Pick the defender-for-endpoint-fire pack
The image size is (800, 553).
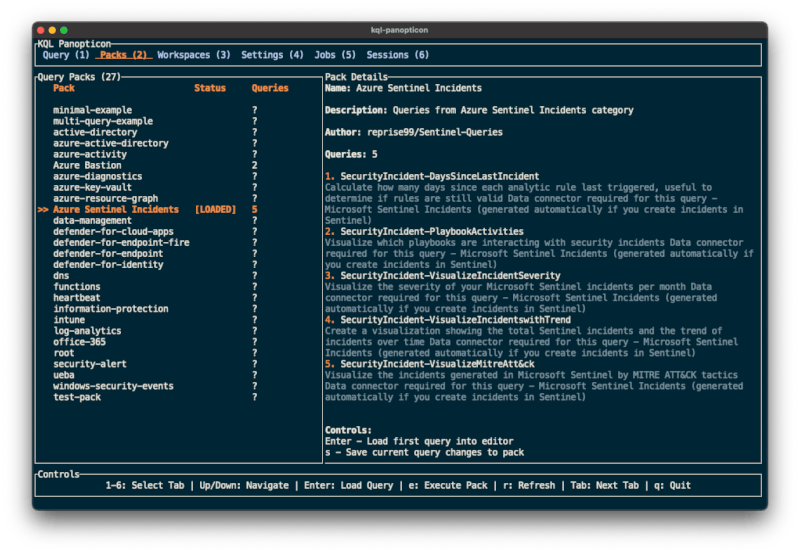[x=121, y=243]
